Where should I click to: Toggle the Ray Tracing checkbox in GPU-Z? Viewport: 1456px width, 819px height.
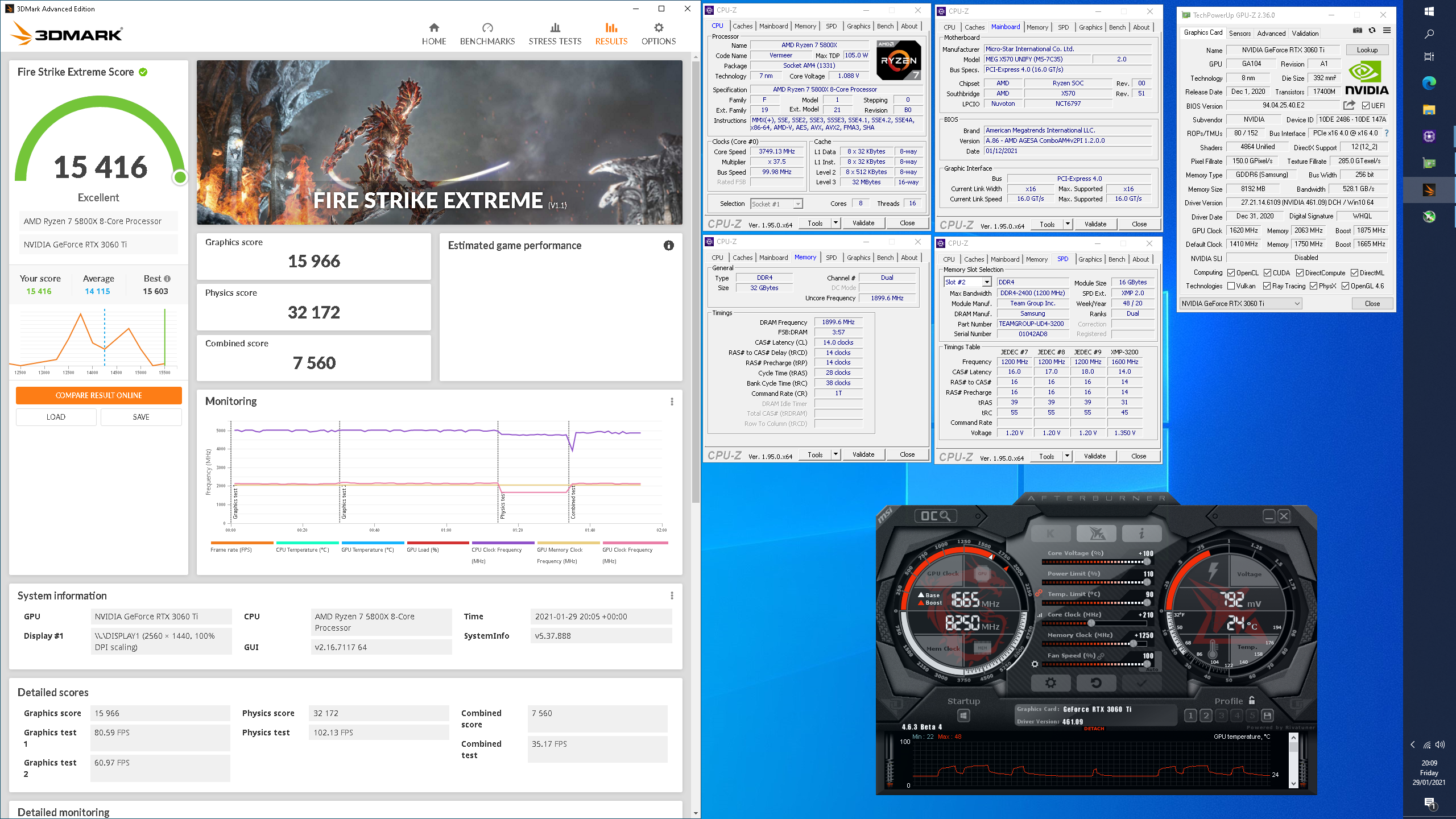1267,286
